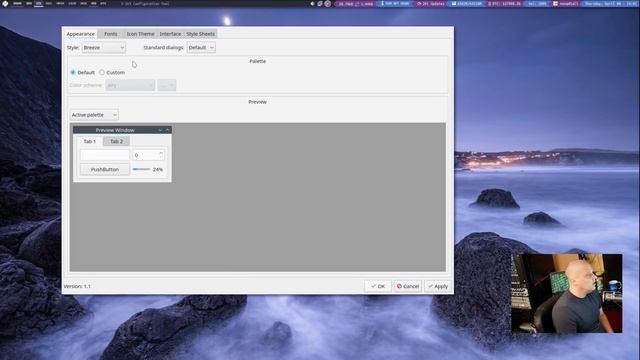Choose the Custom palette radio button
This screenshot has height=360, width=640.
[x=102, y=72]
